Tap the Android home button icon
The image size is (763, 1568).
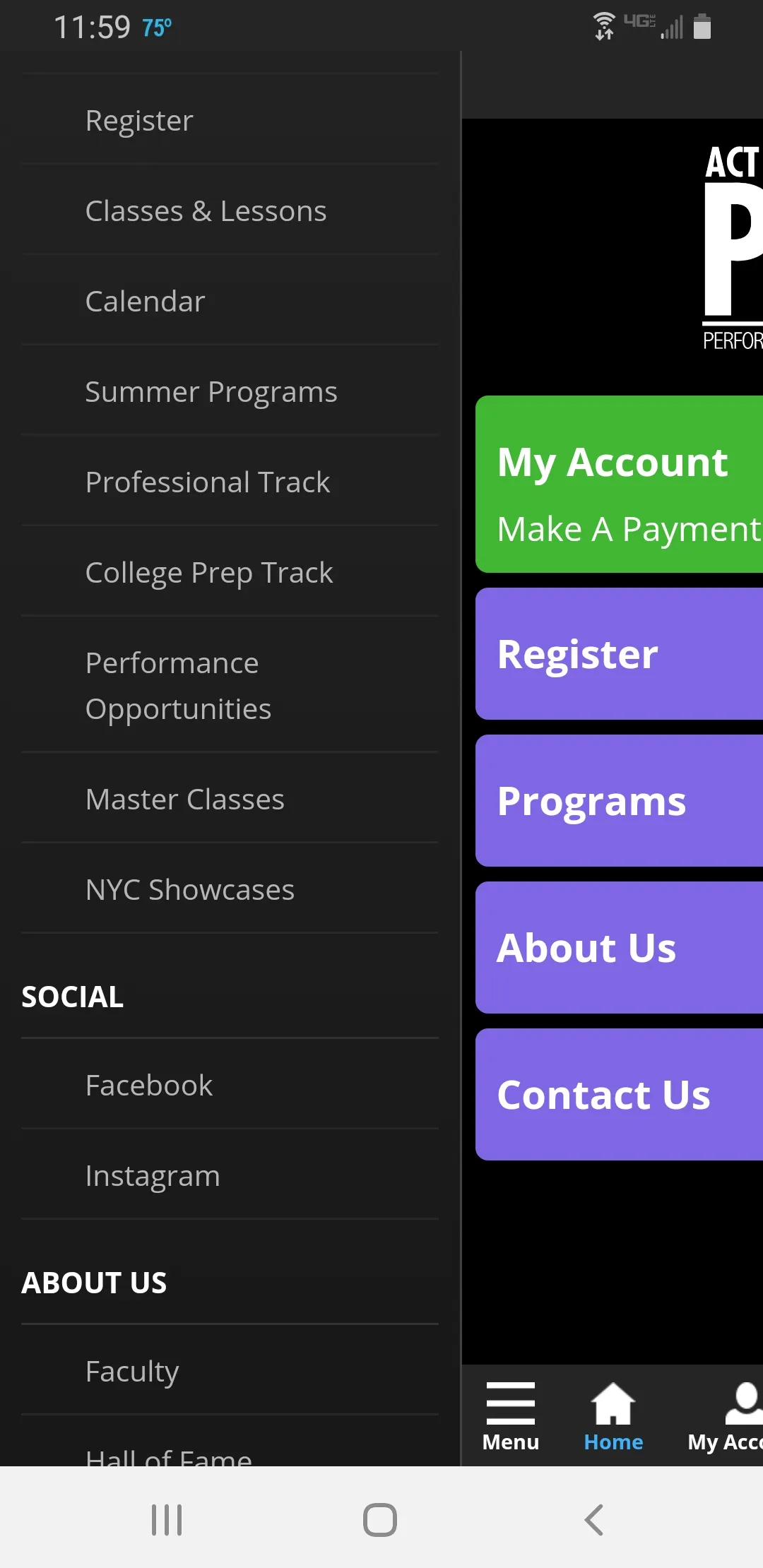[x=380, y=1519]
